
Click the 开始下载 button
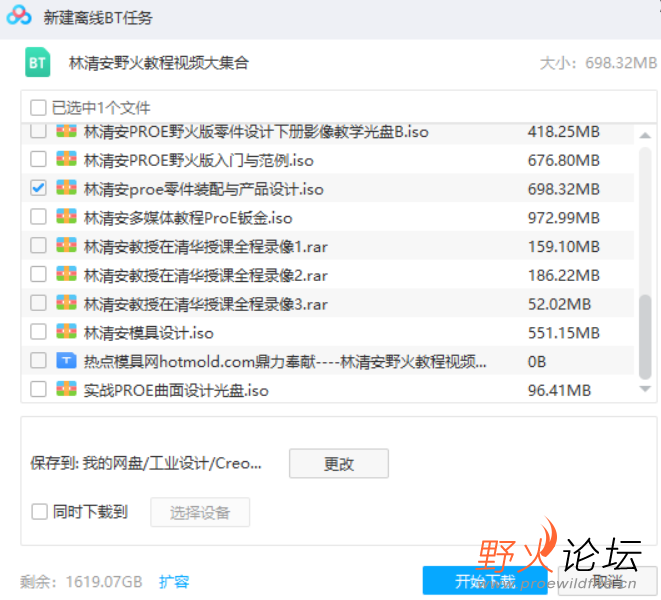tap(485, 581)
